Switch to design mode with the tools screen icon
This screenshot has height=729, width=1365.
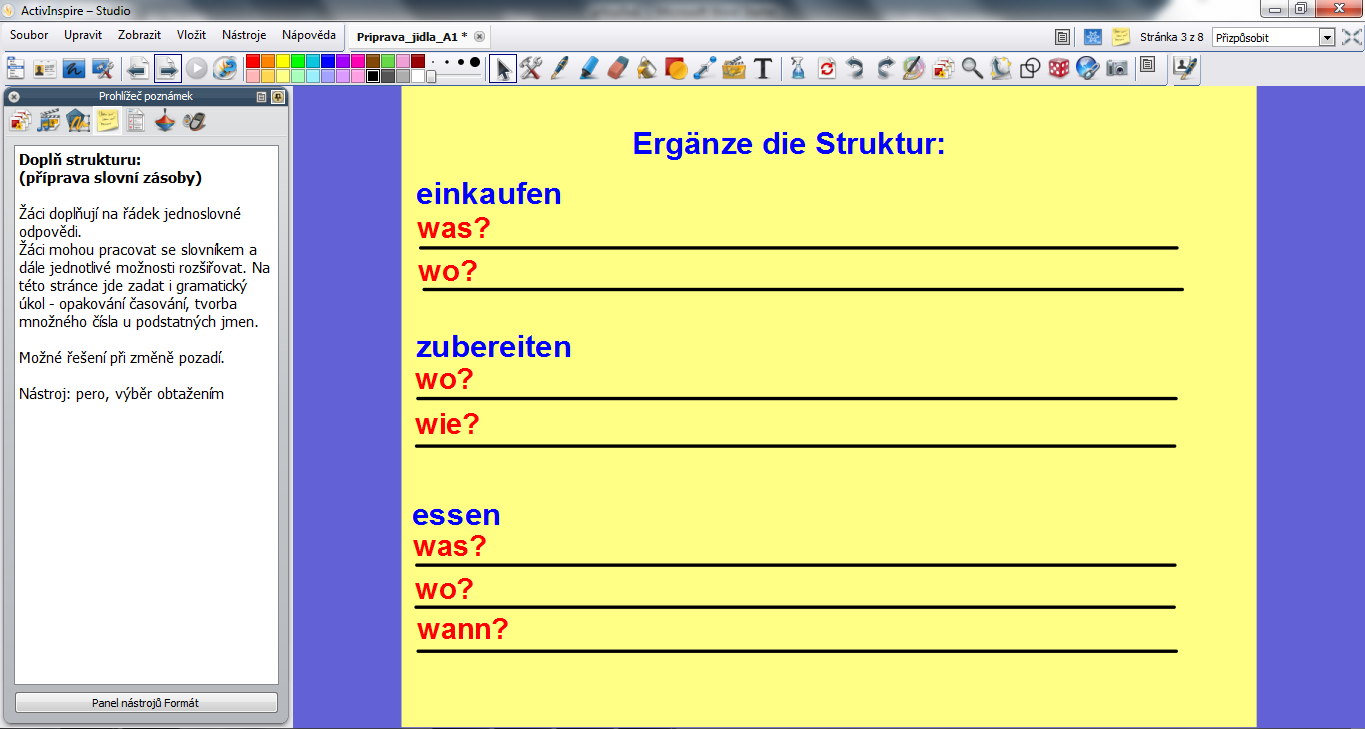click(102, 68)
